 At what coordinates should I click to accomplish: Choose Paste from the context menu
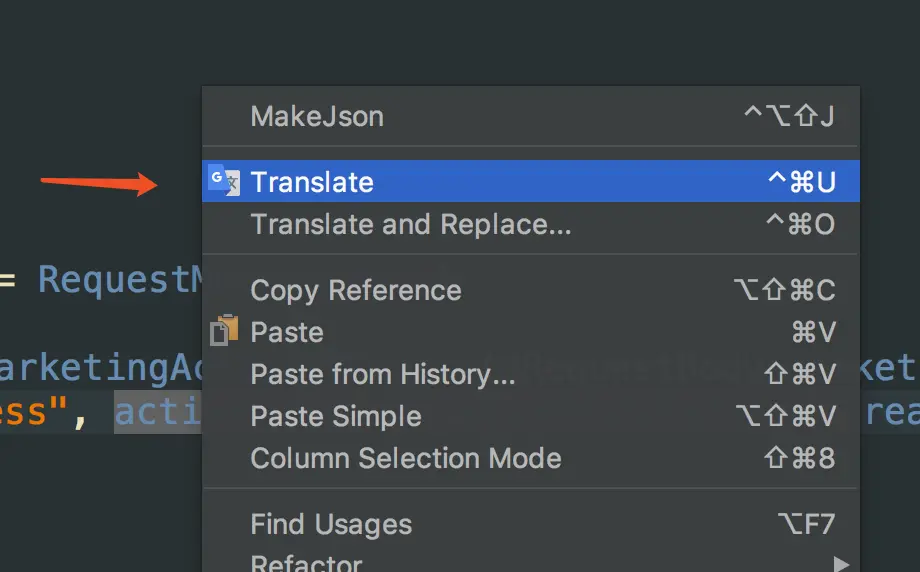pos(287,332)
